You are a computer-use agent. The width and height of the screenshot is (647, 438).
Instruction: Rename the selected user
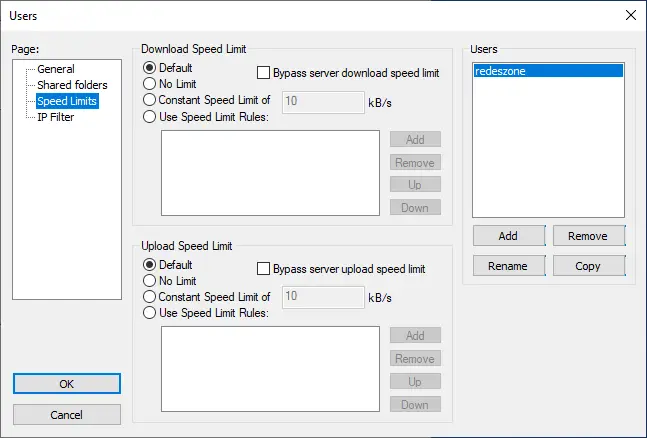pos(508,266)
